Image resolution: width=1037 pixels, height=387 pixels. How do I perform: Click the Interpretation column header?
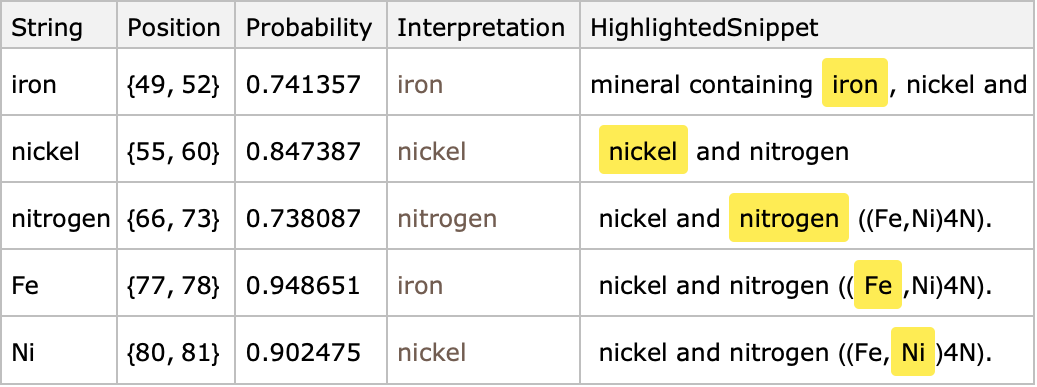click(x=481, y=28)
